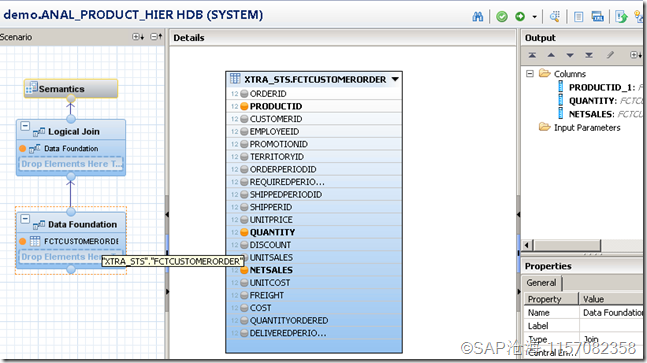647x363 pixels.
Task: Select SHIPPERID column text
Action: [271, 207]
